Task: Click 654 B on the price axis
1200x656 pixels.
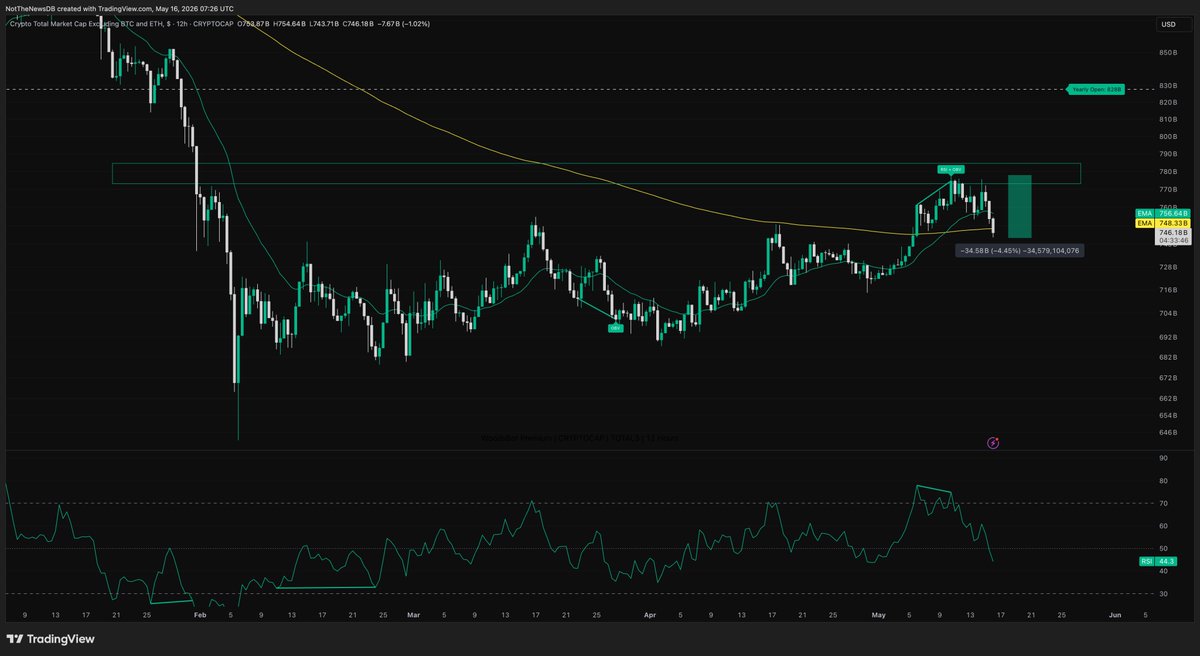Action: tap(1168, 415)
